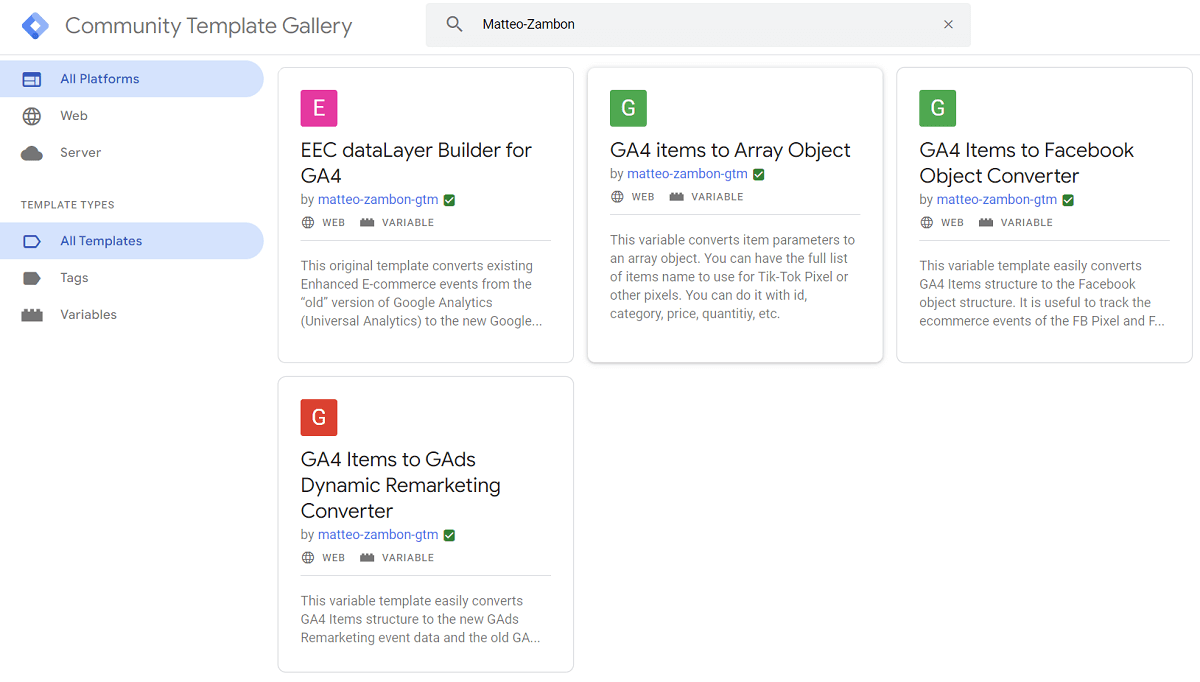The image size is (1200, 682).
Task: Click the Web globe icon in the sidebar
Action: (32, 116)
